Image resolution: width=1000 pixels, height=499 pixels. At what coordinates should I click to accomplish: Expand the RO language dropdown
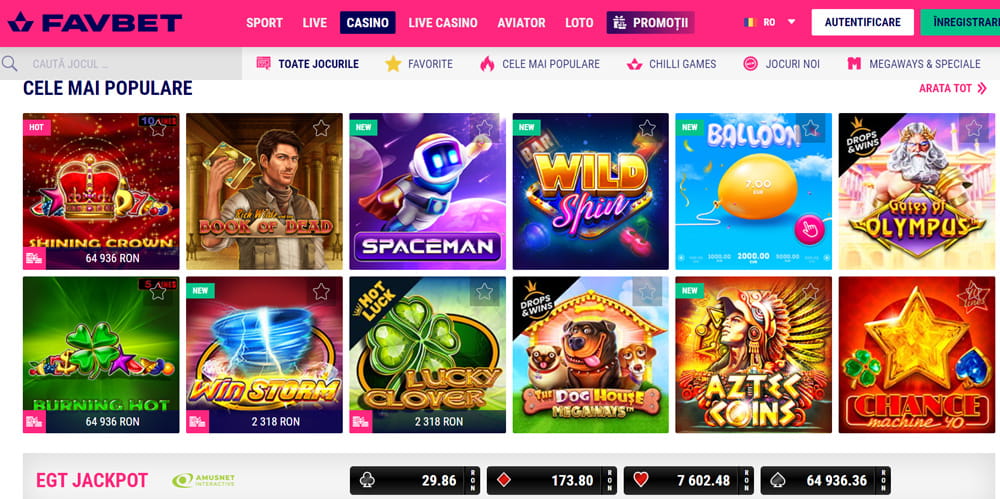pos(791,22)
